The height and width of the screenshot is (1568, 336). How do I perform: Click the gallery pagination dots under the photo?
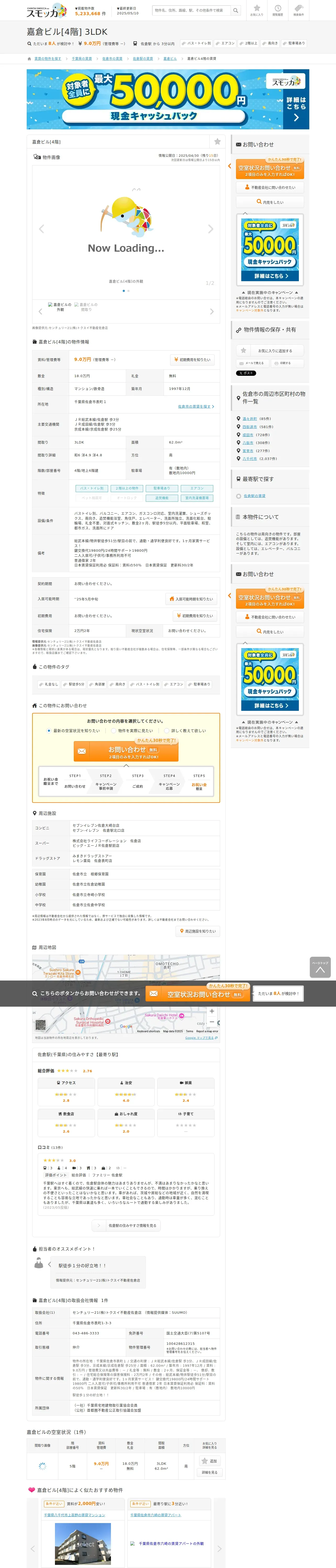[x=126, y=291]
